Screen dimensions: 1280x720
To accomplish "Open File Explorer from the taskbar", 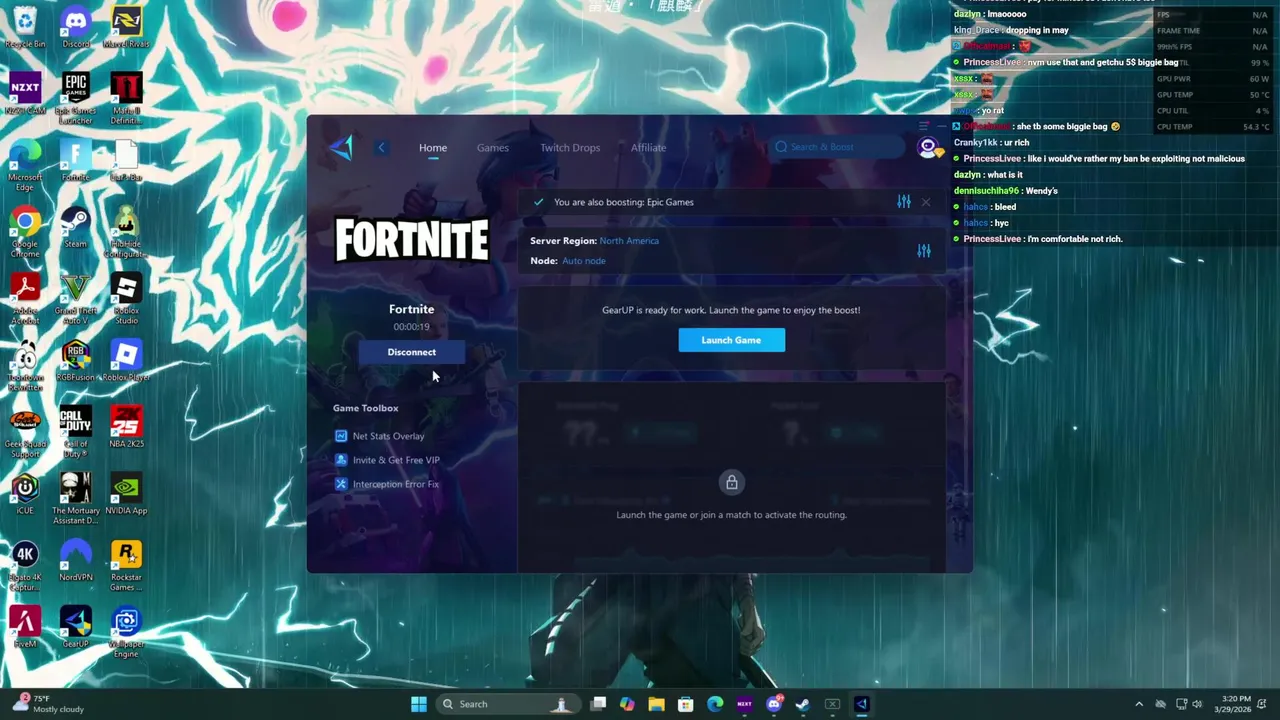I will click(656, 704).
